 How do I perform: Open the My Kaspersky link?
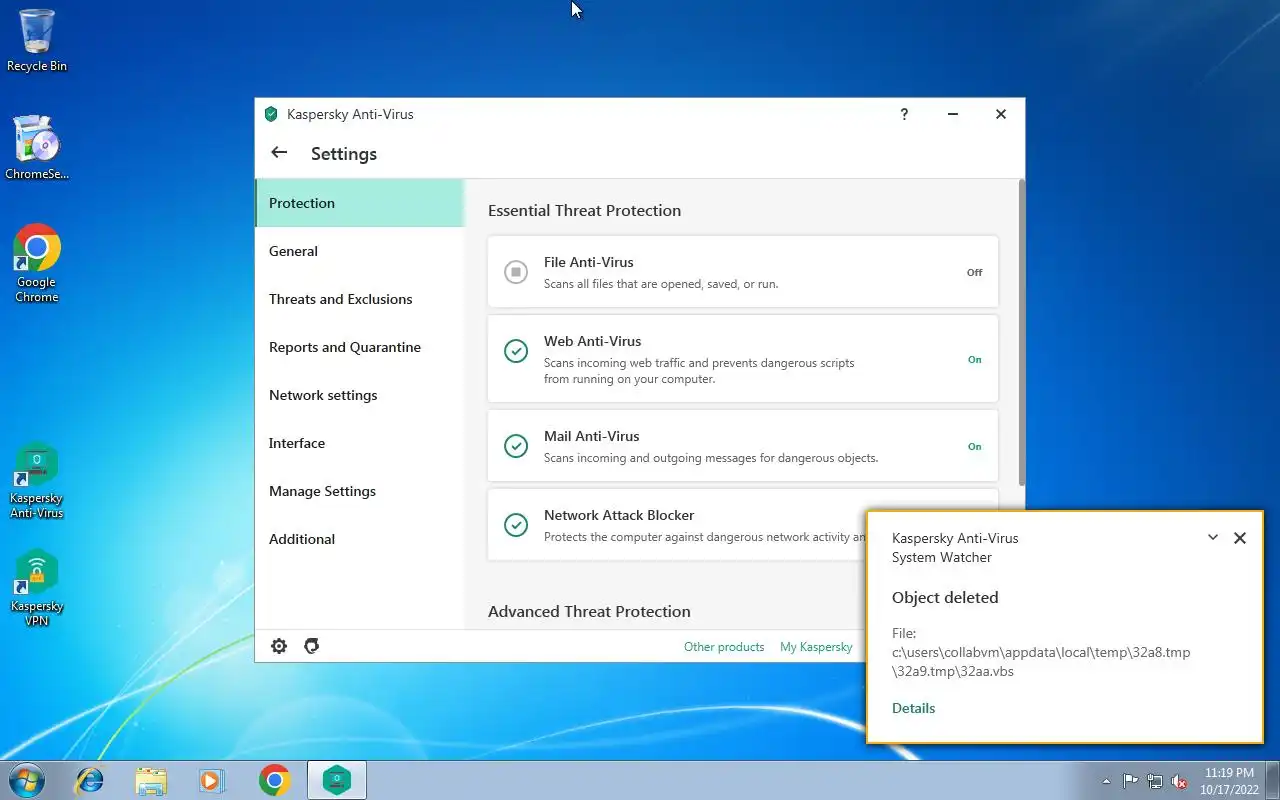point(816,647)
